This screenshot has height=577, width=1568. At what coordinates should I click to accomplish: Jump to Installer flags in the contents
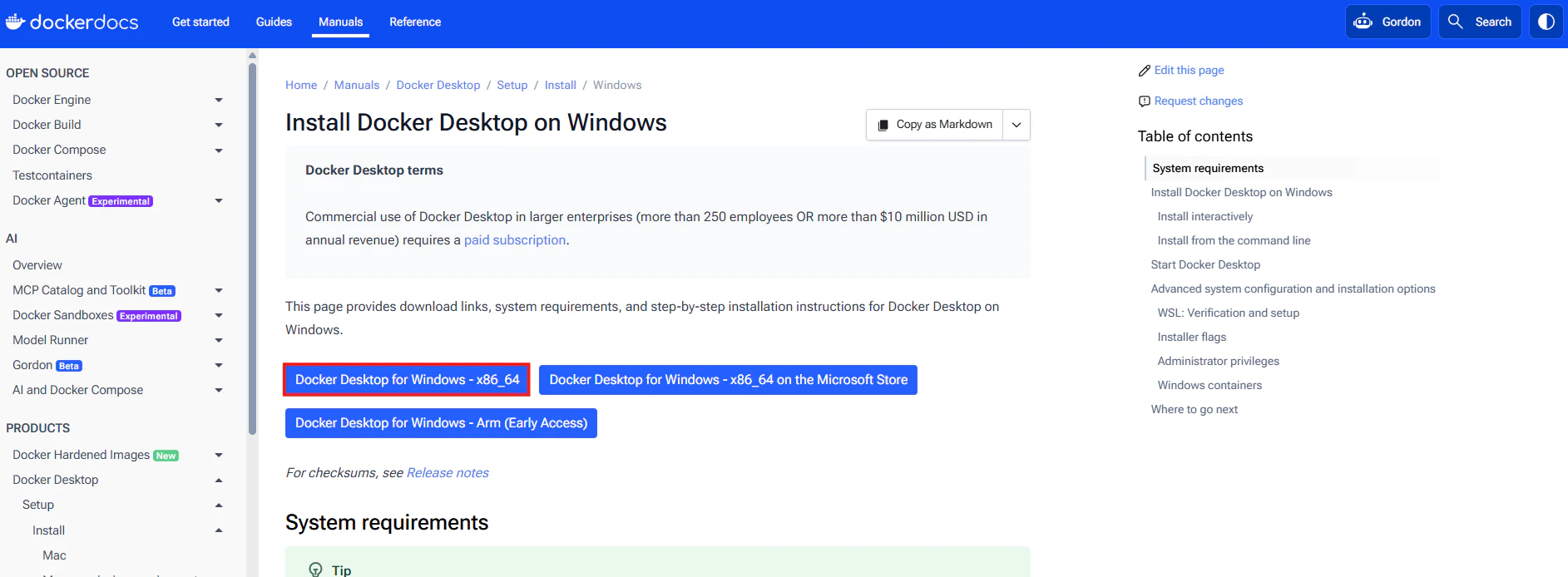[x=1192, y=337]
